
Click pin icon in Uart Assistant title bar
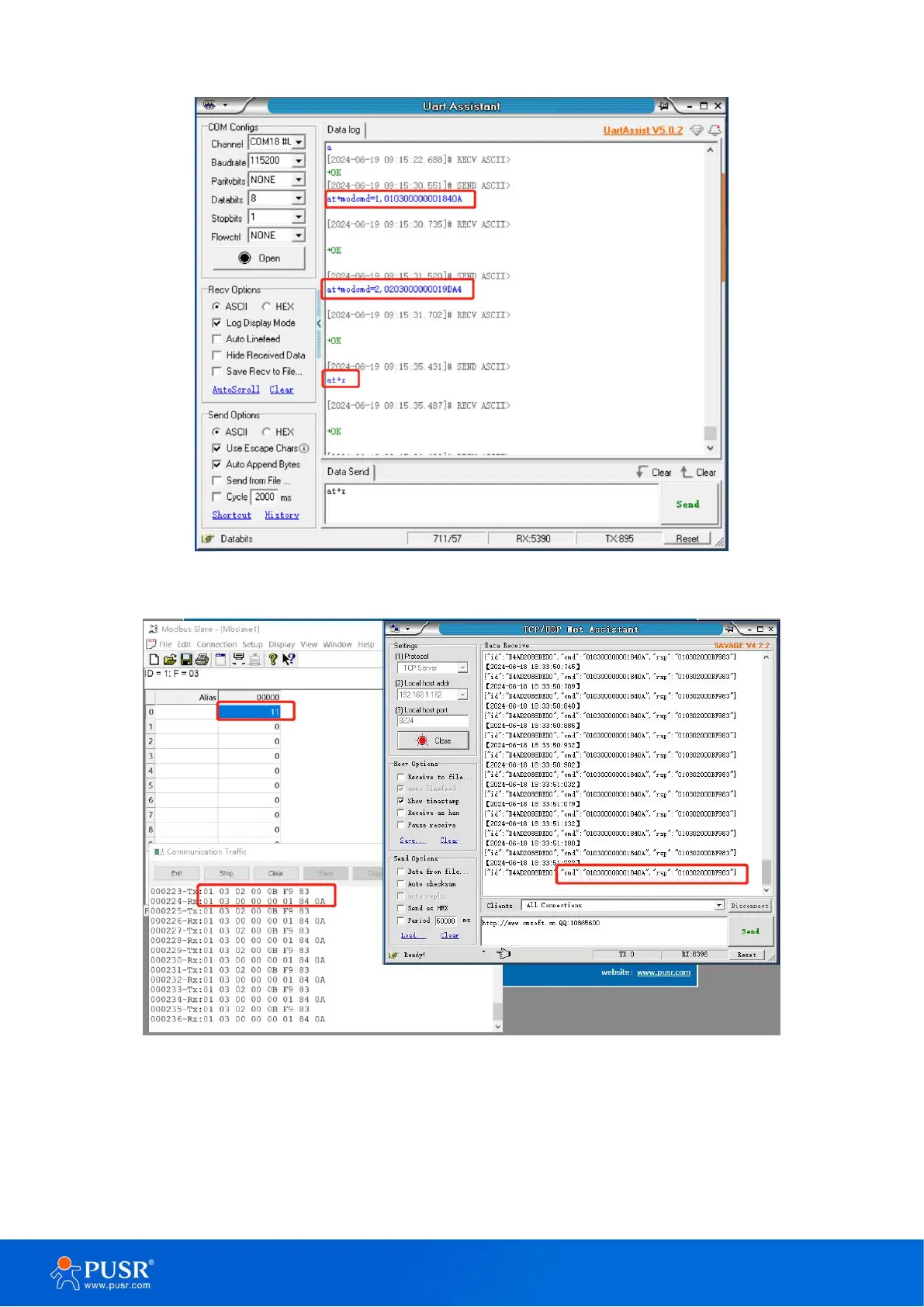point(664,106)
